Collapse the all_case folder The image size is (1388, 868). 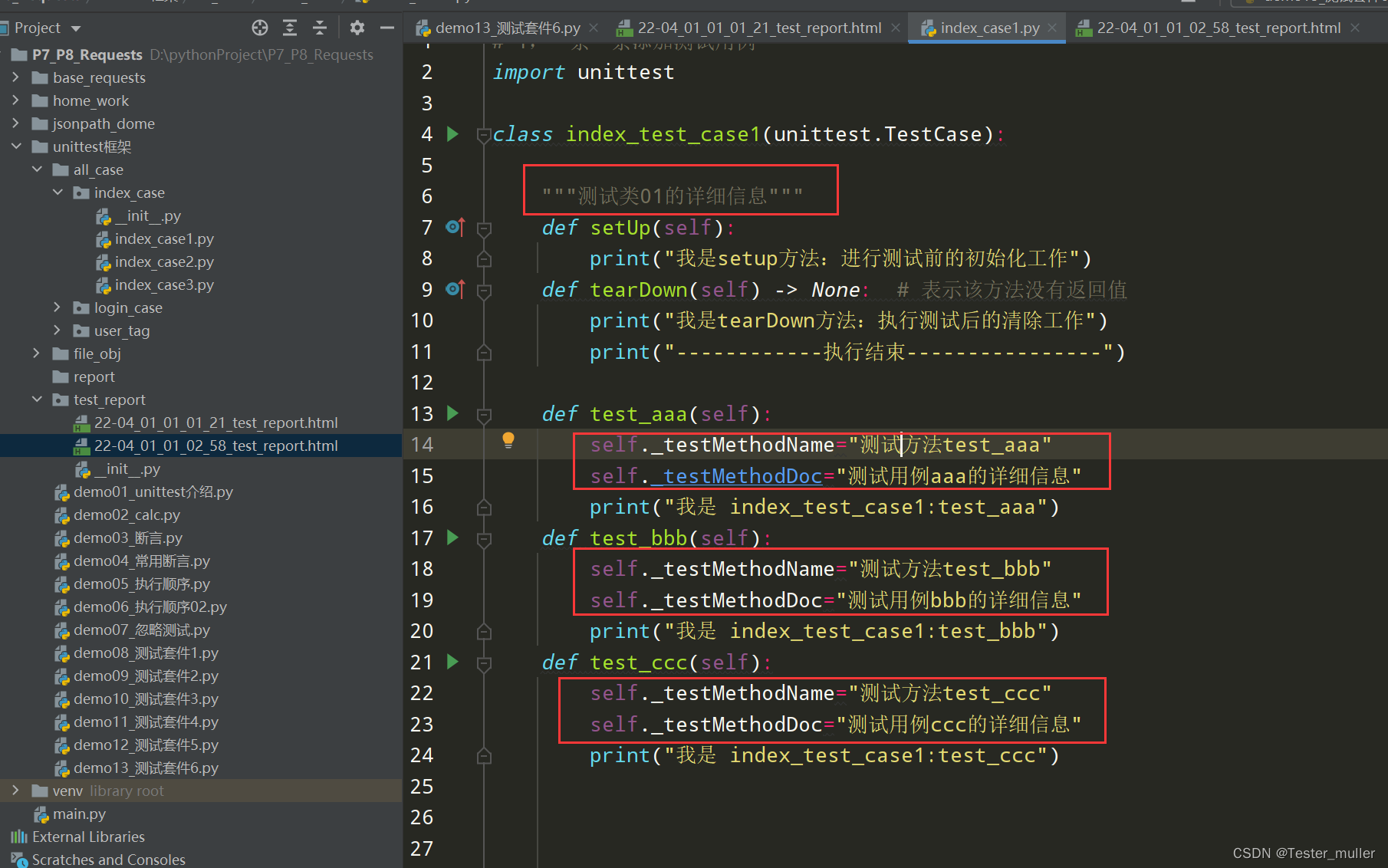pyautogui.click(x=37, y=169)
